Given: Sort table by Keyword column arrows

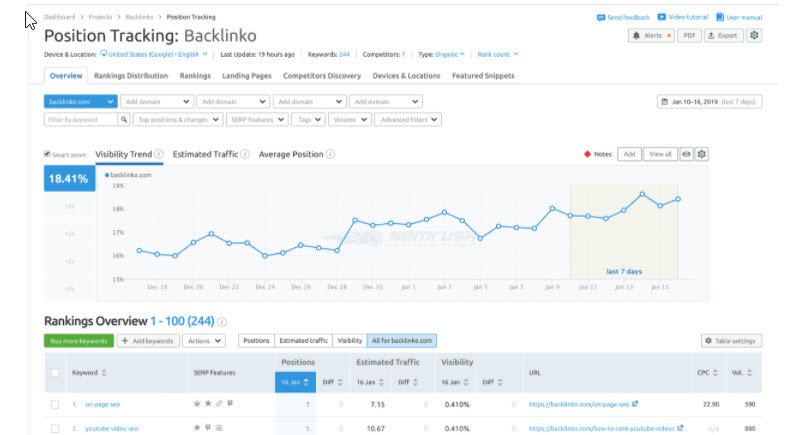Looking at the screenshot, I should [104, 372].
